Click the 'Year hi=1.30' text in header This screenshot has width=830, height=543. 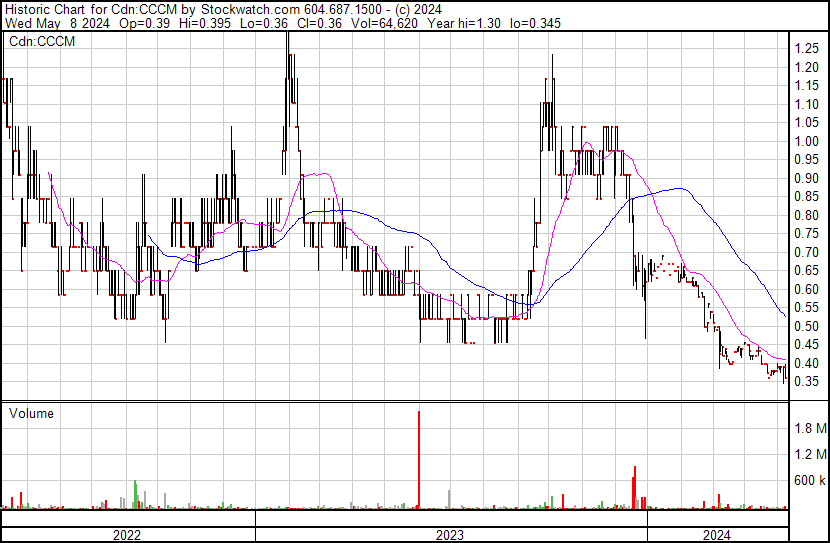click(464, 23)
